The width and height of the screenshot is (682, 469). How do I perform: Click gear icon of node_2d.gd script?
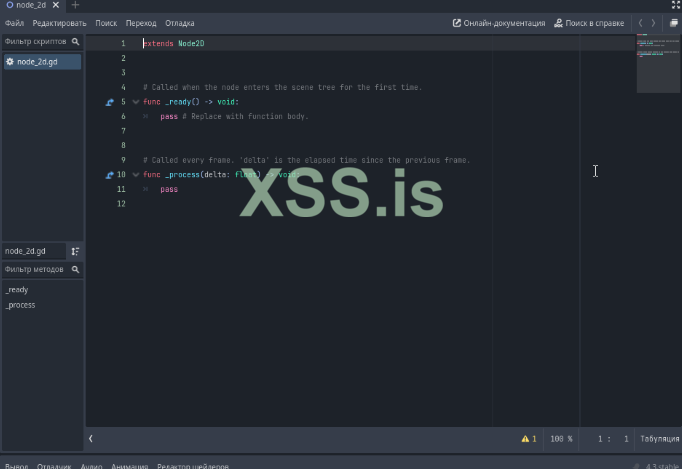(x=10, y=62)
